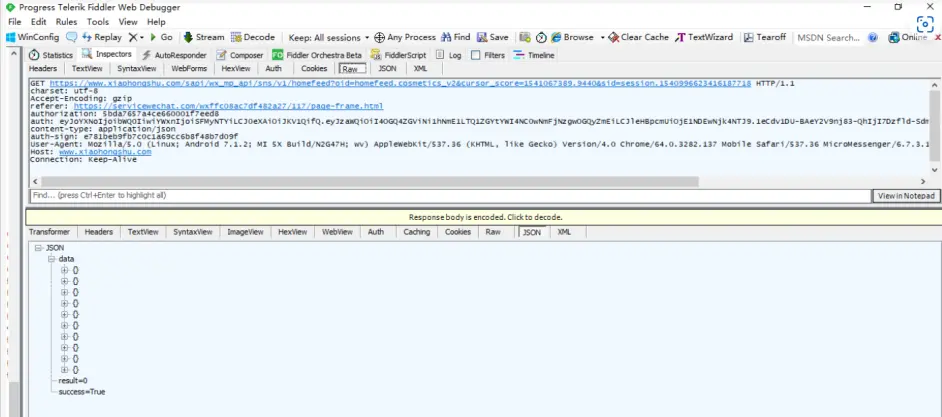Select the result=0 tree entry
The image size is (942, 417).
pos(73,381)
